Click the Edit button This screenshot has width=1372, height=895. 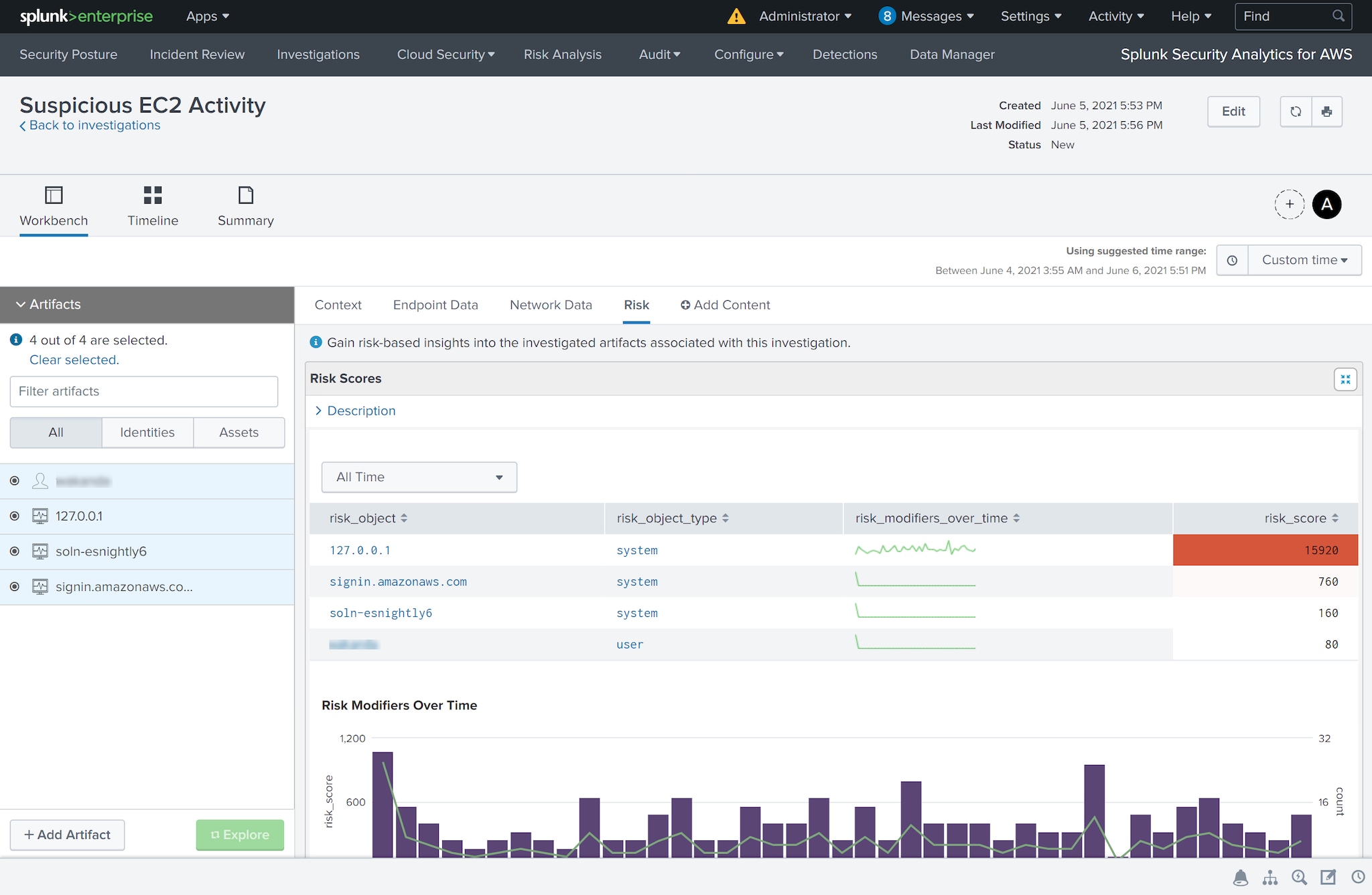click(1233, 112)
